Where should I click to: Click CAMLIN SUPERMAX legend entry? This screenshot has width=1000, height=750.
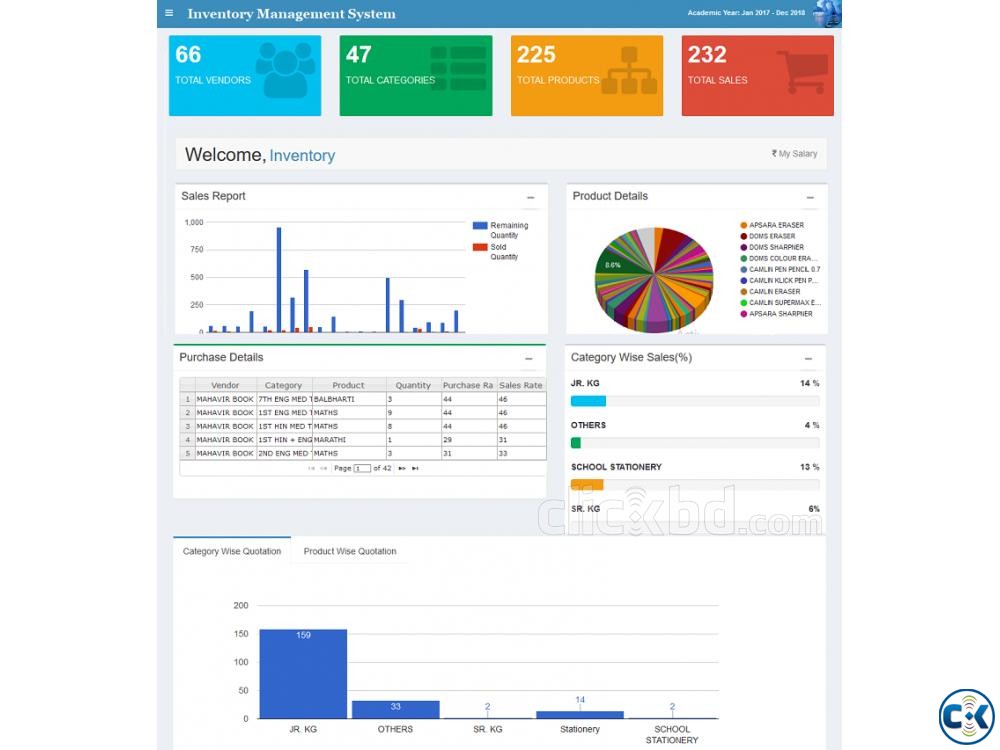point(781,303)
